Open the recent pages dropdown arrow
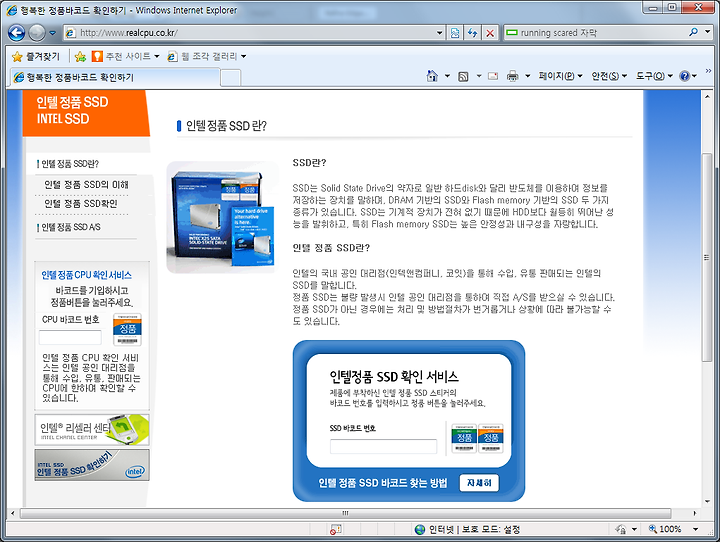This screenshot has width=720, height=542. (x=52, y=33)
